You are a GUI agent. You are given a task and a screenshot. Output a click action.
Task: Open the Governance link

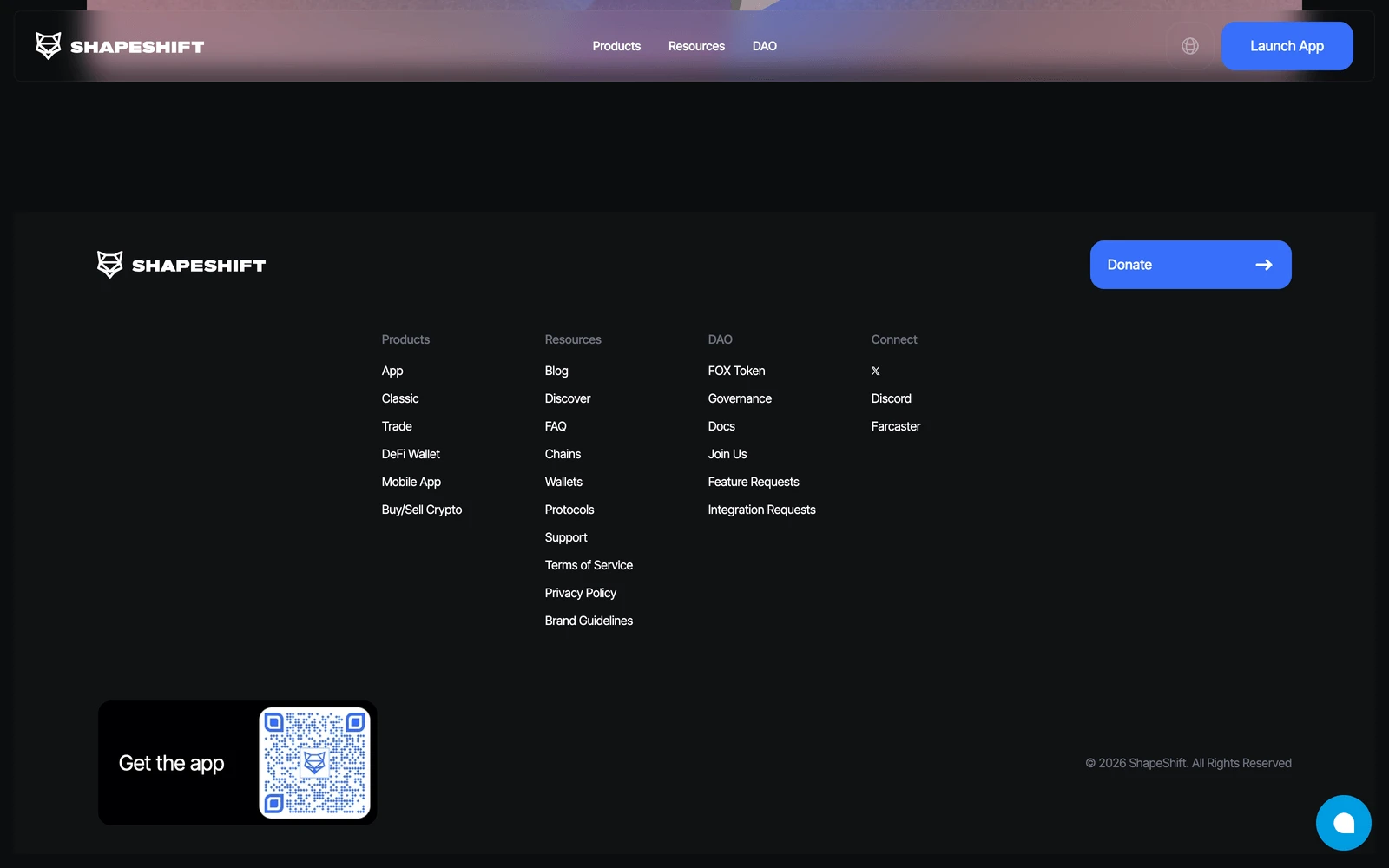click(740, 398)
